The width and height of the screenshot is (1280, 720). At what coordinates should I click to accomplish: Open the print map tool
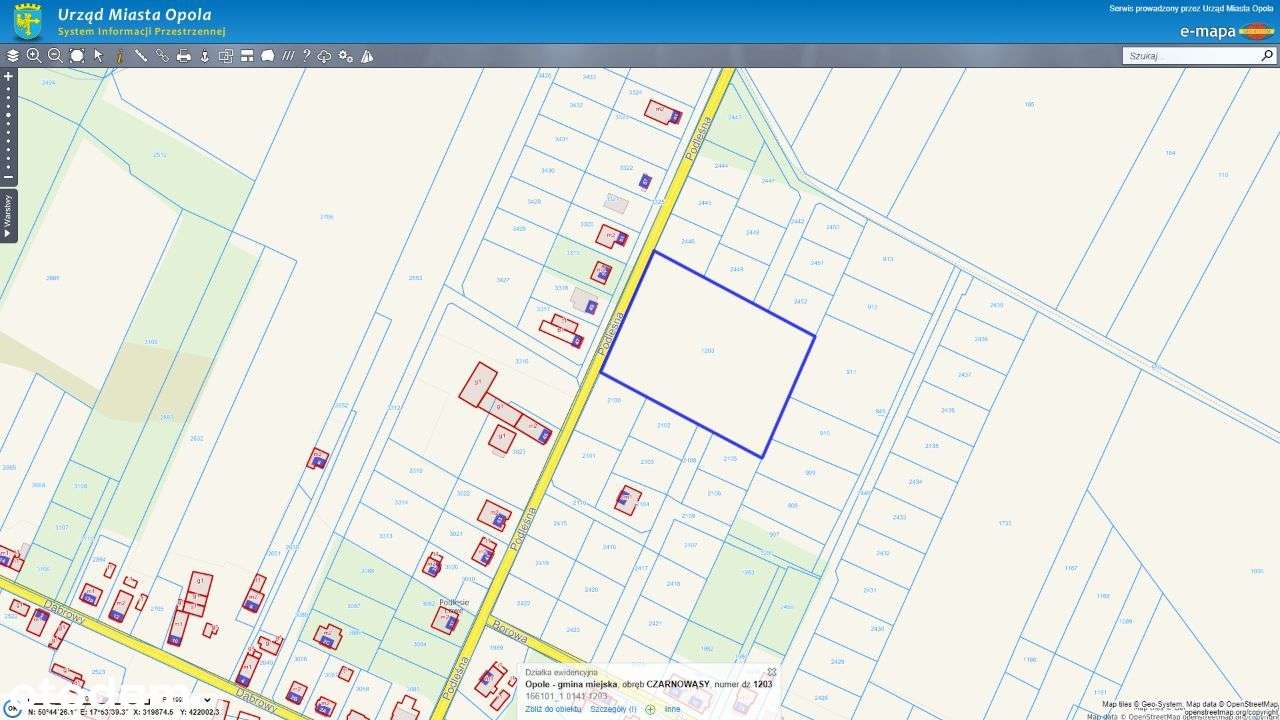click(184, 56)
